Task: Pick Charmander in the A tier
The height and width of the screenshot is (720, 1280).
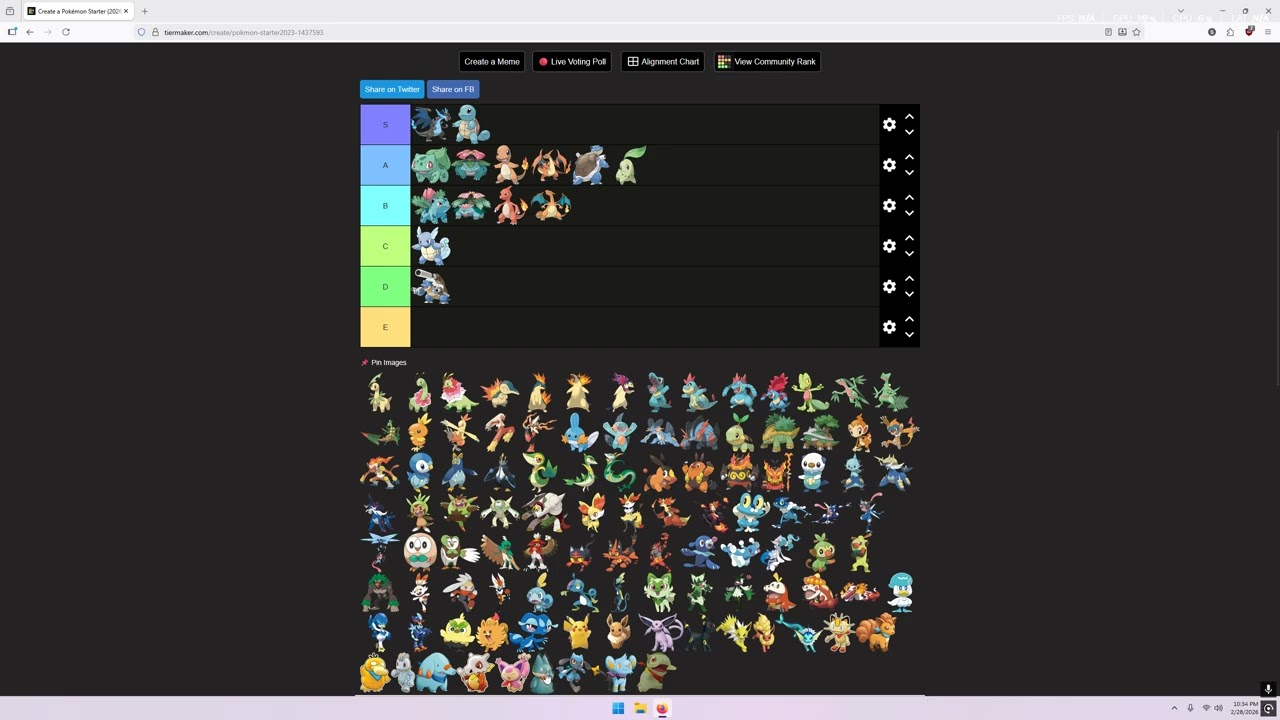Action: point(511,165)
